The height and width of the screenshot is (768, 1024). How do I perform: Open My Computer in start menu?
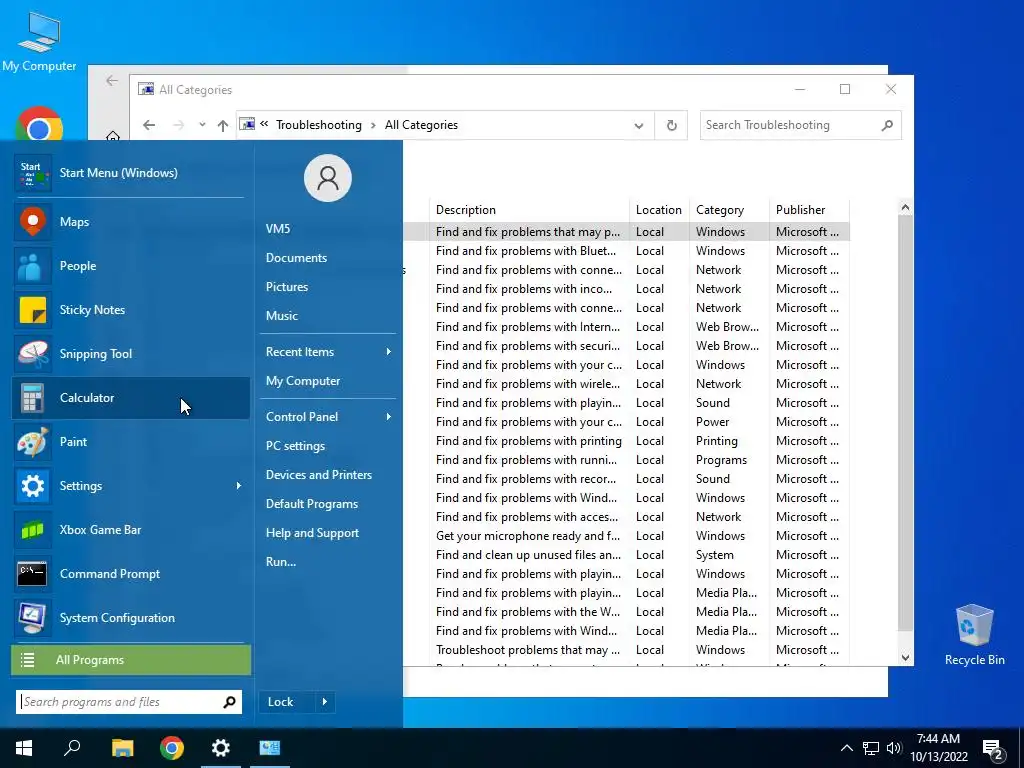303,381
